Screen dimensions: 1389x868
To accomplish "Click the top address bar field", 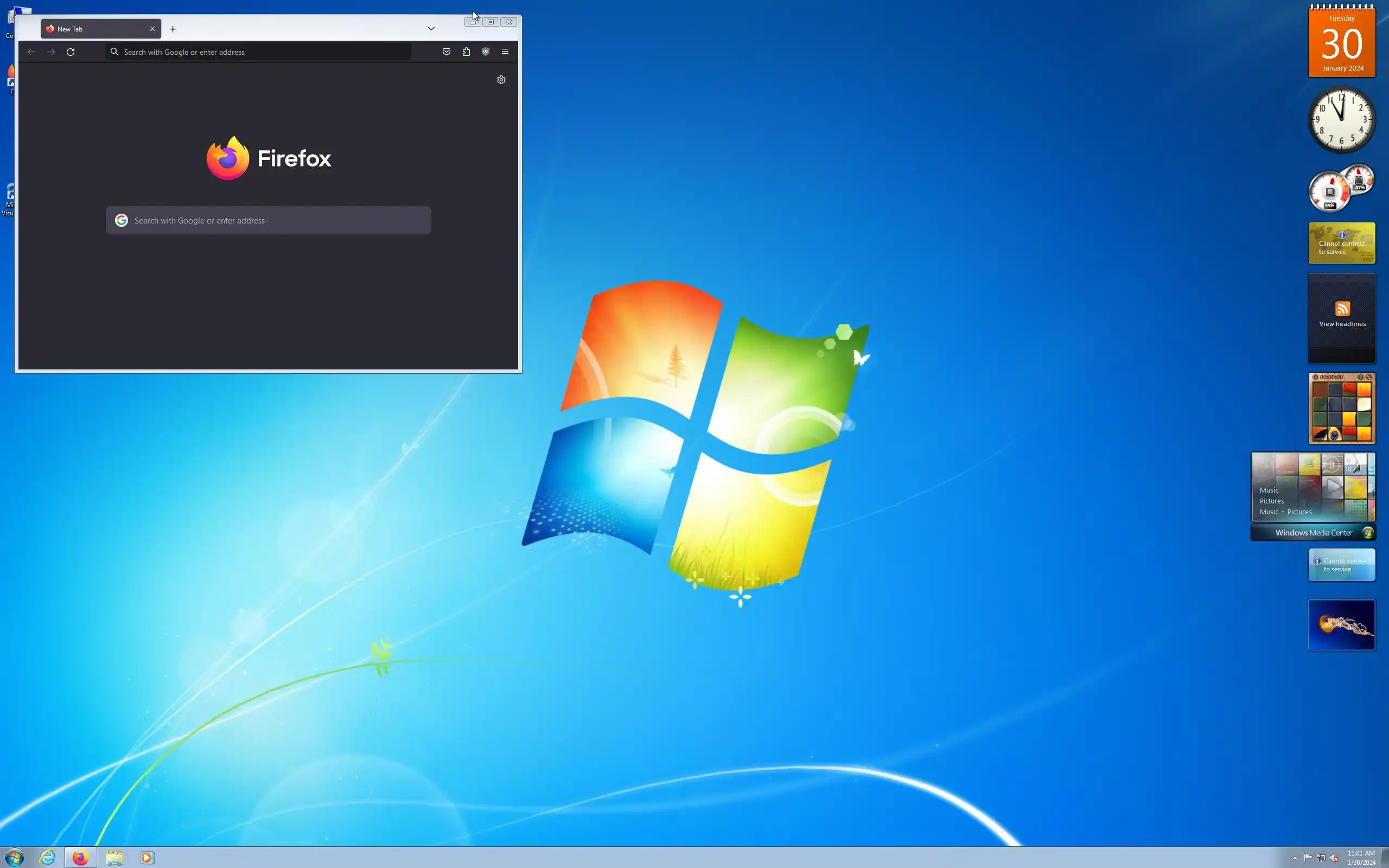I will click(x=258, y=52).
